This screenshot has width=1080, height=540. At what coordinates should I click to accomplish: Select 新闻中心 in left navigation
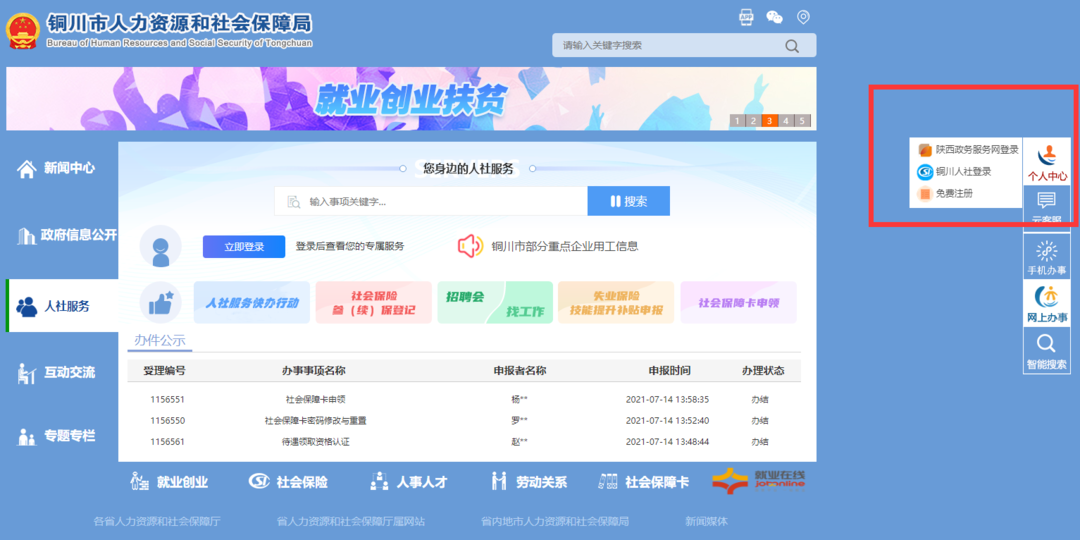tap(58, 169)
